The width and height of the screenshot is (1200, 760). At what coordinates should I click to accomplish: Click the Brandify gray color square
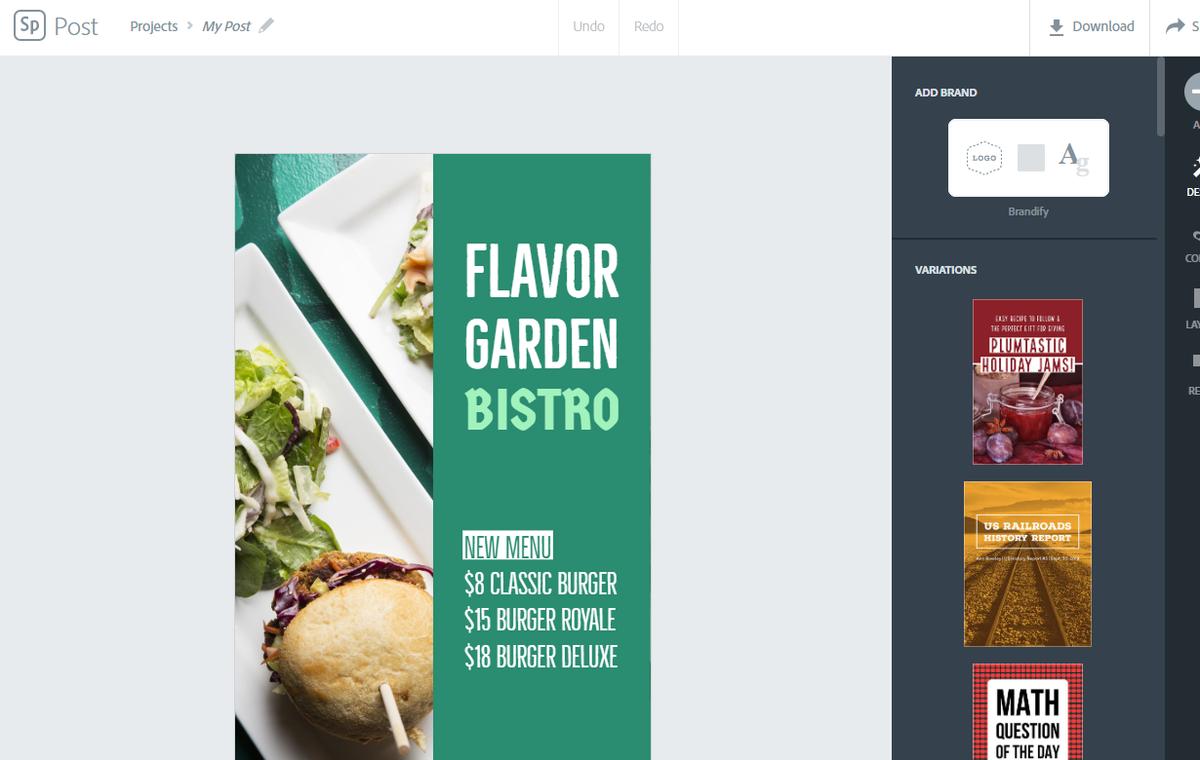[x=1031, y=158]
